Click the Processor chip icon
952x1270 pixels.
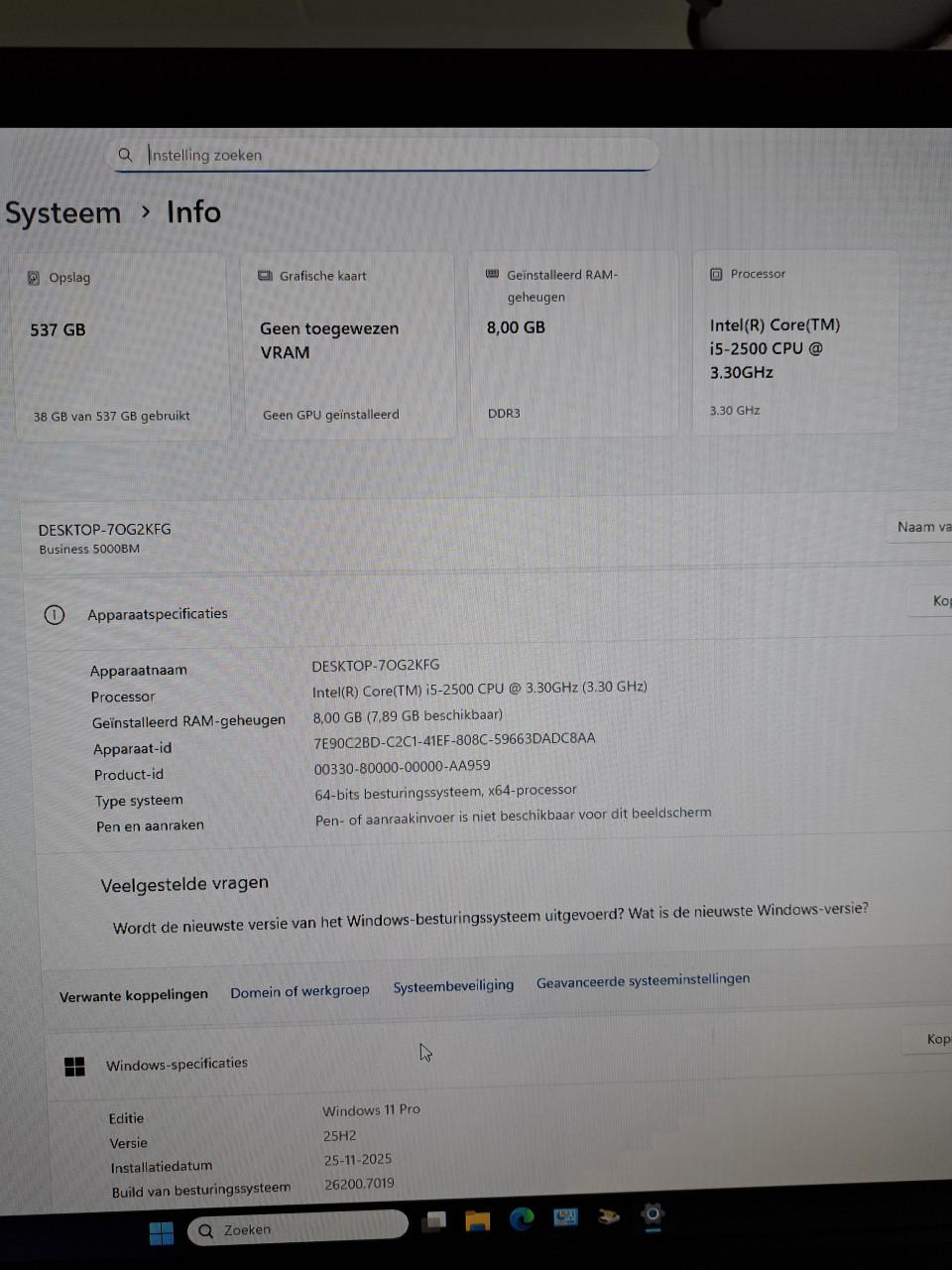point(715,273)
